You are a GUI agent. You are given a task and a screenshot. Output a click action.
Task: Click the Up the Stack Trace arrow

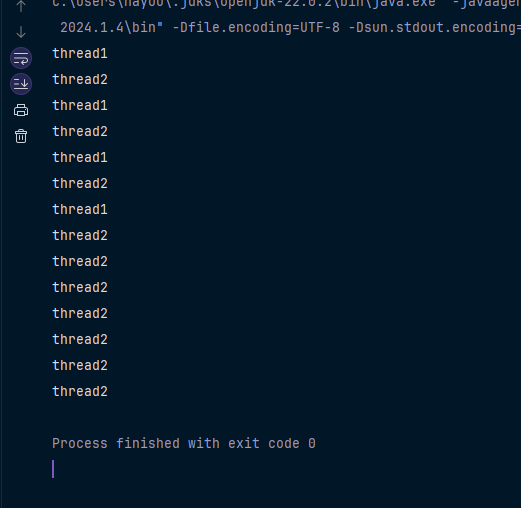pyautogui.click(x=21, y=6)
